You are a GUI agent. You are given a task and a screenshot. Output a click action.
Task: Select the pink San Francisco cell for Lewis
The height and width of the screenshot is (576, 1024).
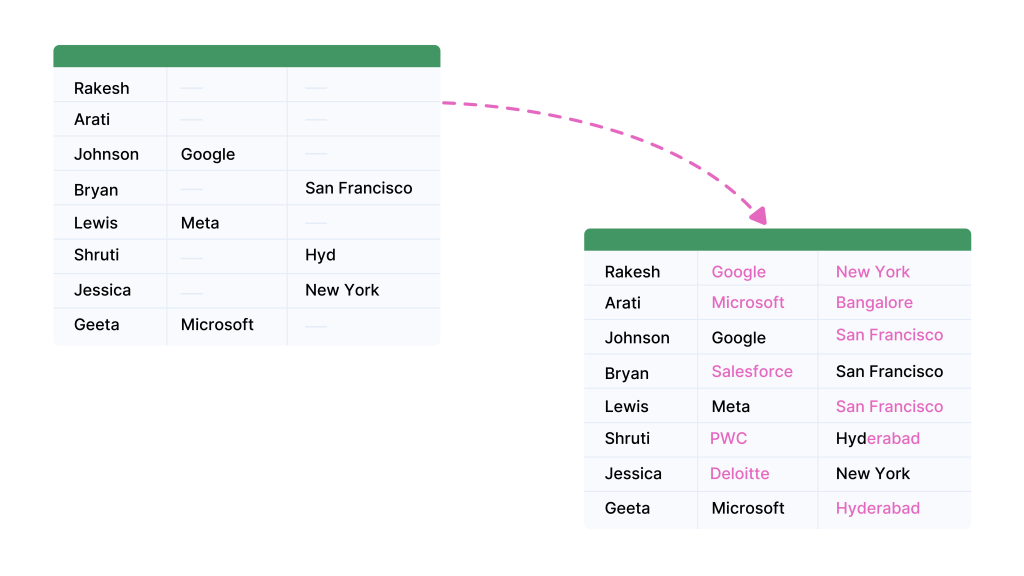coord(895,406)
